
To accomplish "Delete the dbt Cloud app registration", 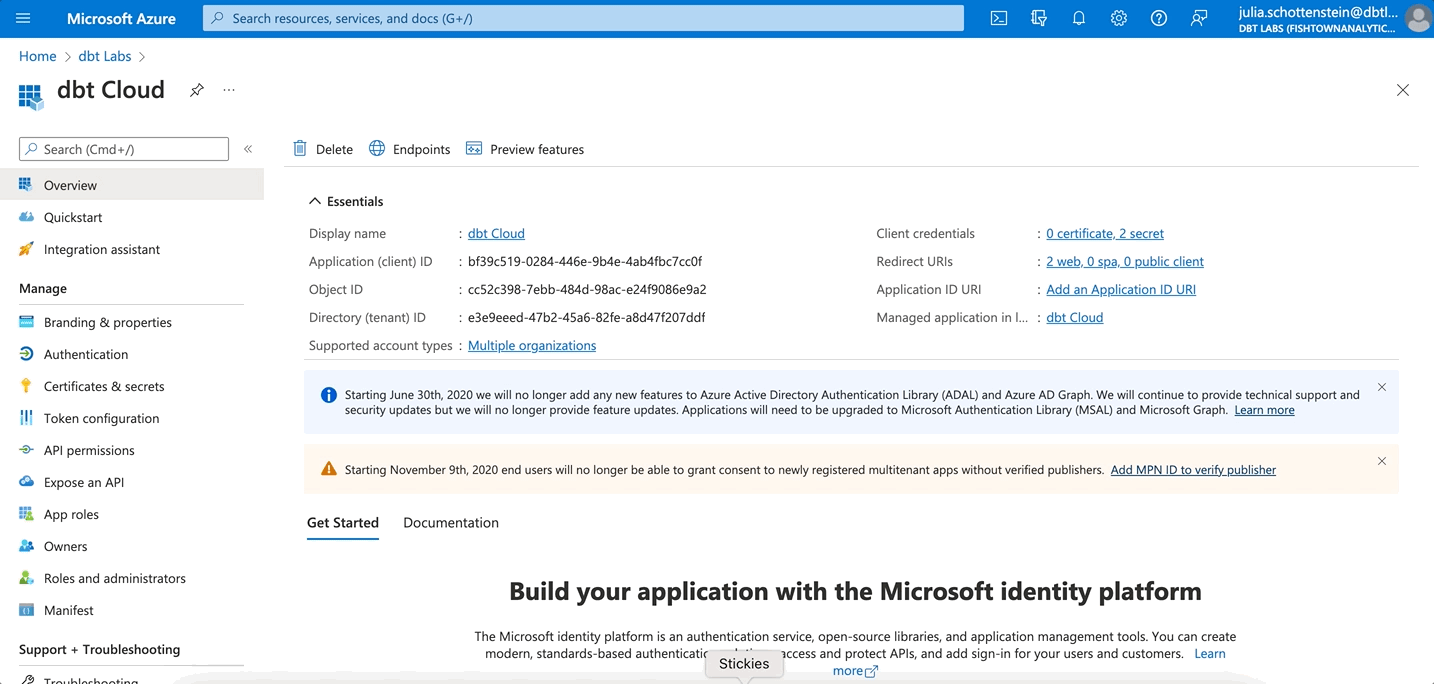I will tap(322, 148).
